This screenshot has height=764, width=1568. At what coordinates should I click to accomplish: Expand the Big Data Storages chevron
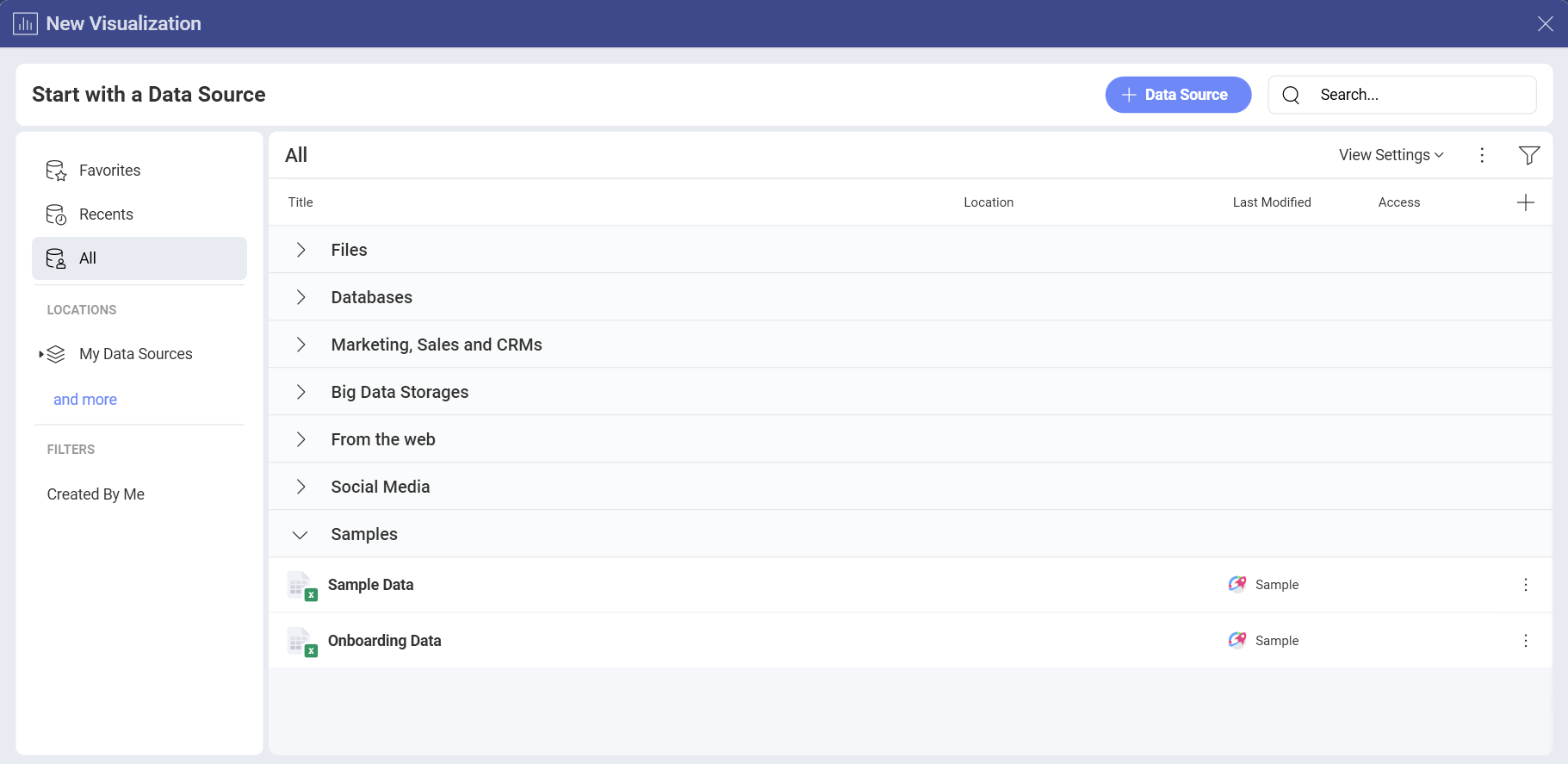301,392
